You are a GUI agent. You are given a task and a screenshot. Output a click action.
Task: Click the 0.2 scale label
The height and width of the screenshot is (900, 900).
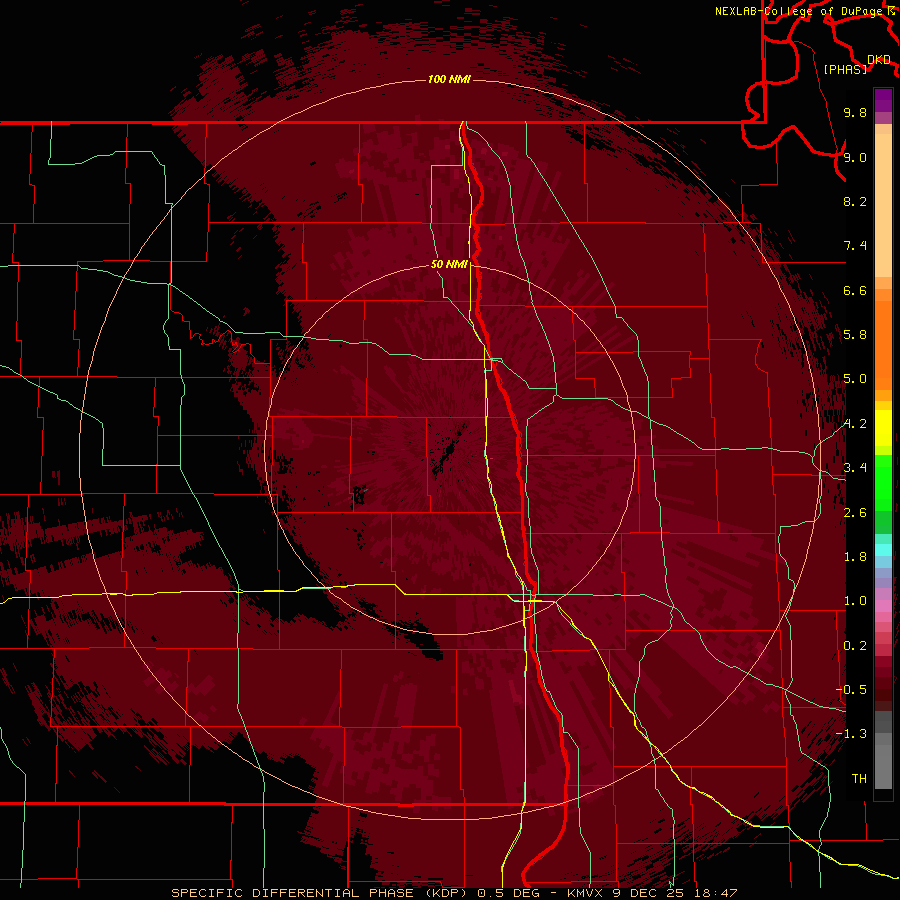click(855, 646)
